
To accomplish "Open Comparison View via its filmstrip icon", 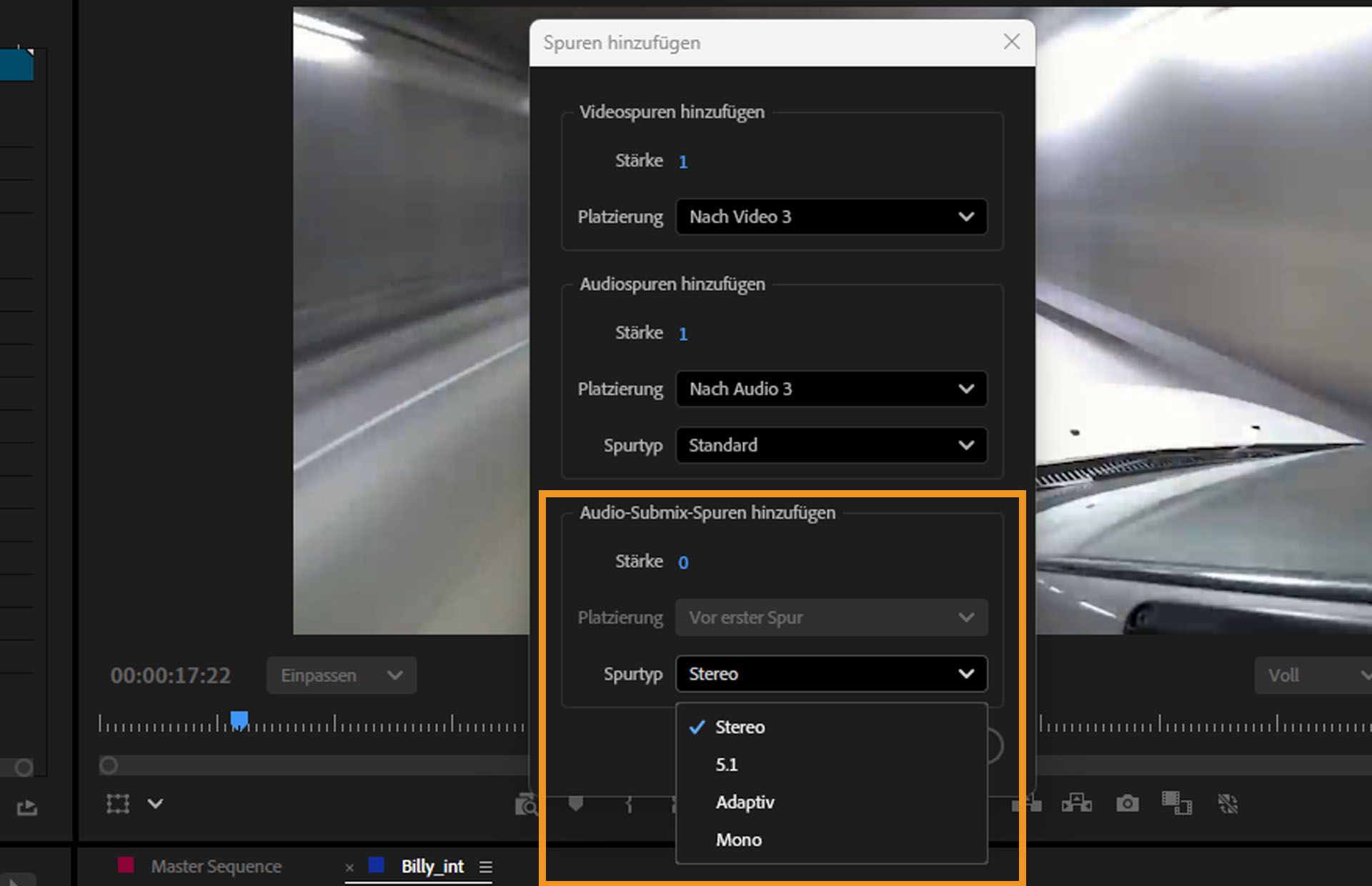I will point(1176,803).
